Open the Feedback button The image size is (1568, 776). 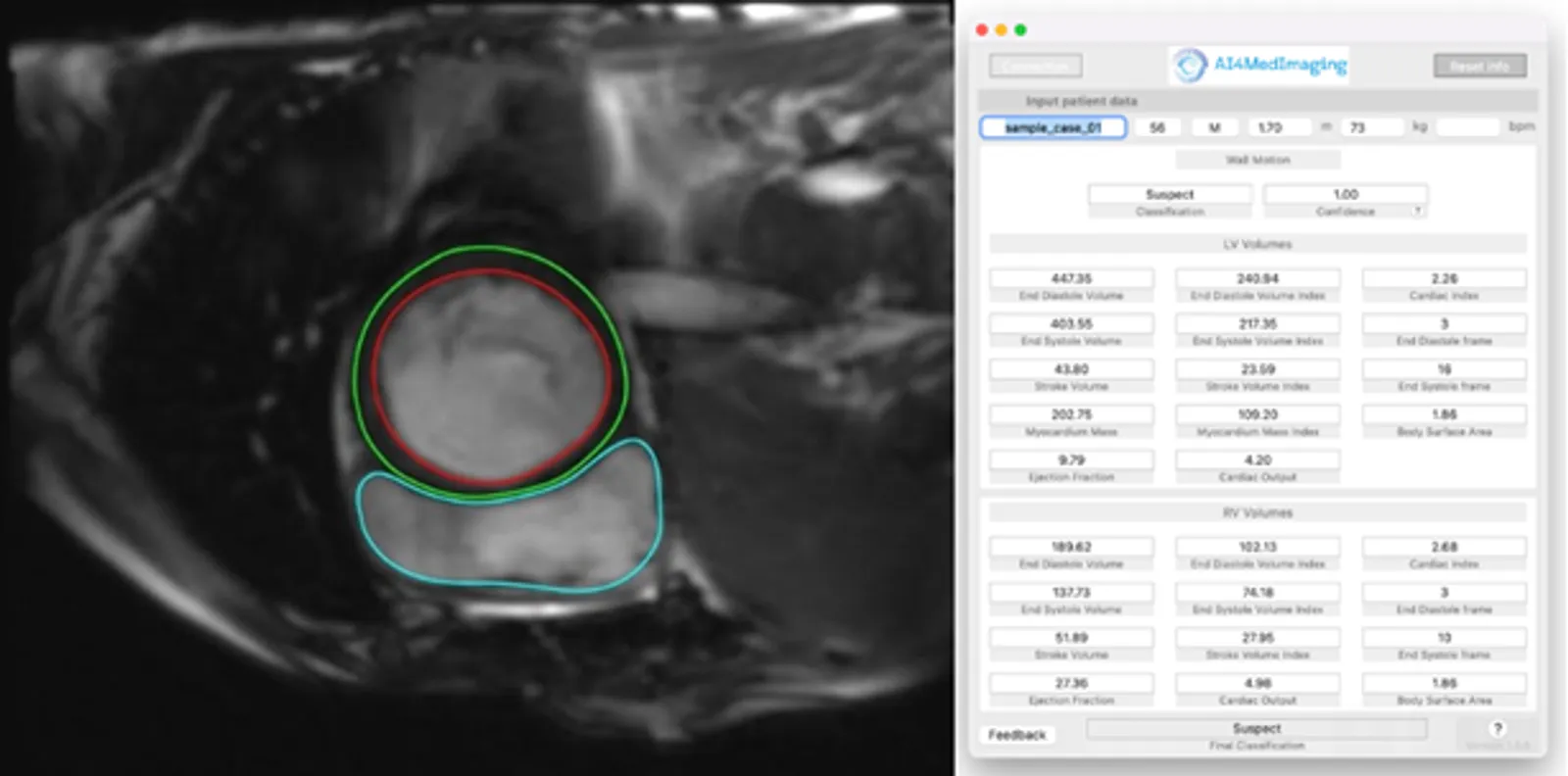pyautogui.click(x=1016, y=734)
